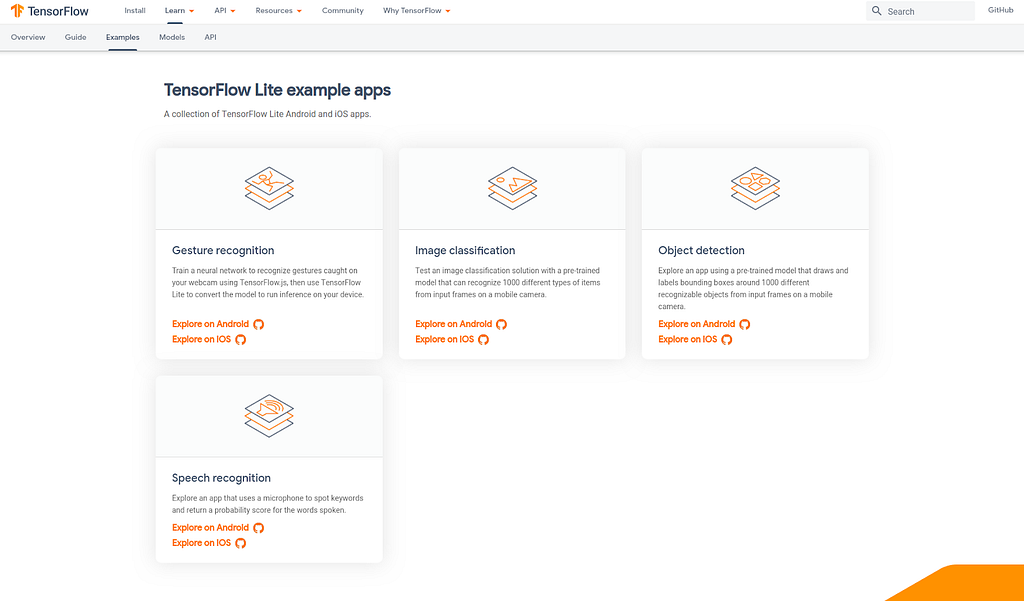Explore Speech recognition on iOS
The height and width of the screenshot is (601, 1024).
tap(201, 544)
